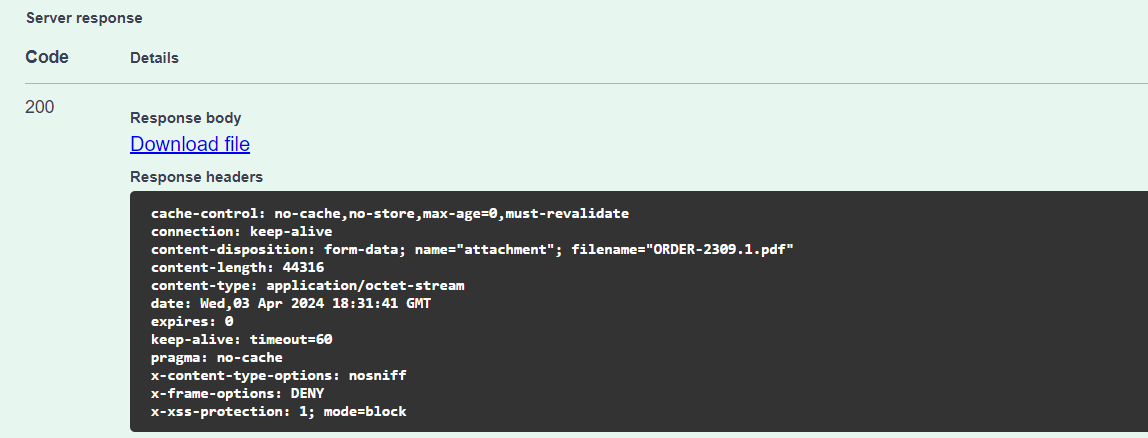Click the content-type: application/octet-stream line

[307, 286]
